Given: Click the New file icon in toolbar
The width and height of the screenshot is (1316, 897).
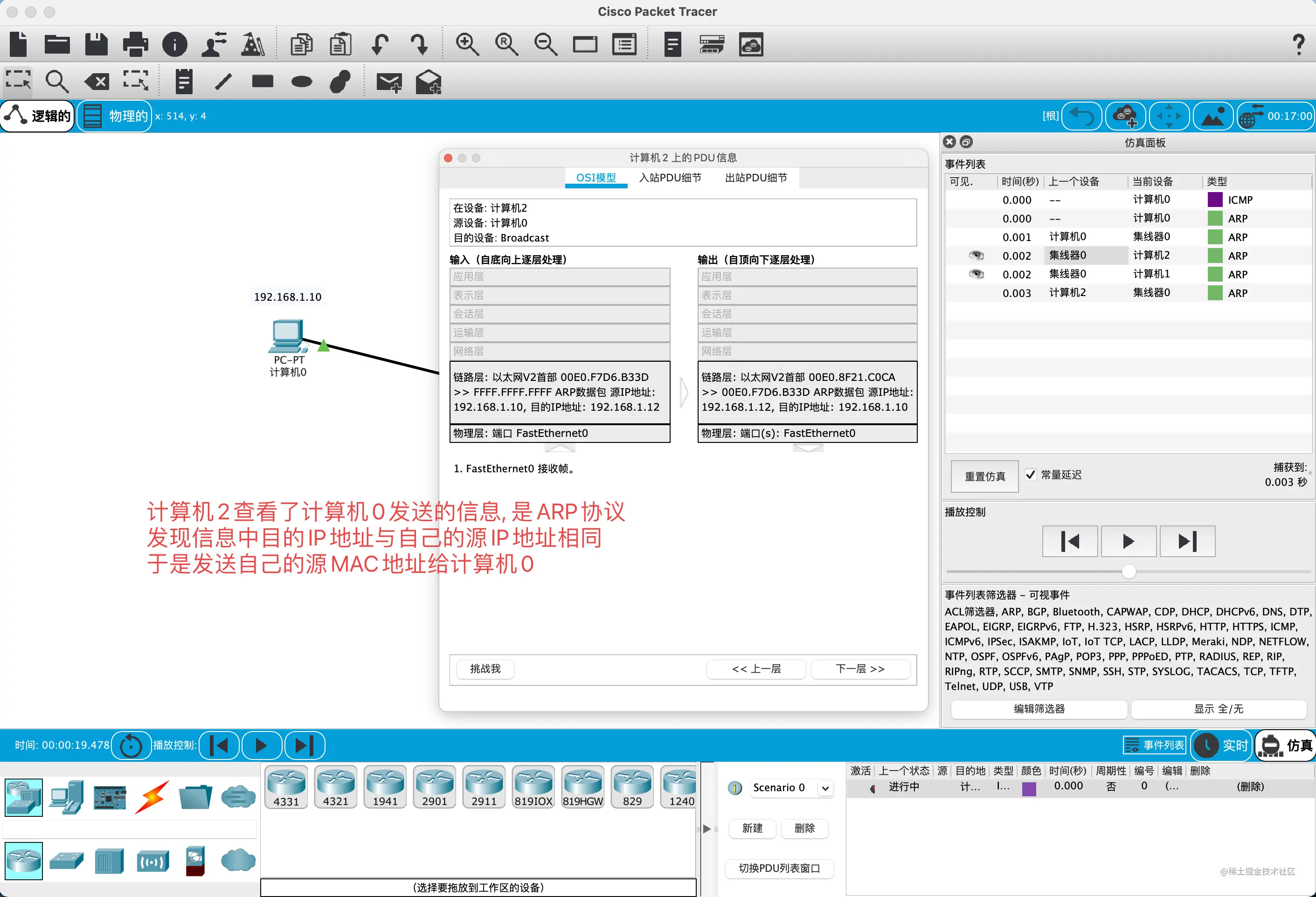Looking at the screenshot, I should pyautogui.click(x=18, y=44).
